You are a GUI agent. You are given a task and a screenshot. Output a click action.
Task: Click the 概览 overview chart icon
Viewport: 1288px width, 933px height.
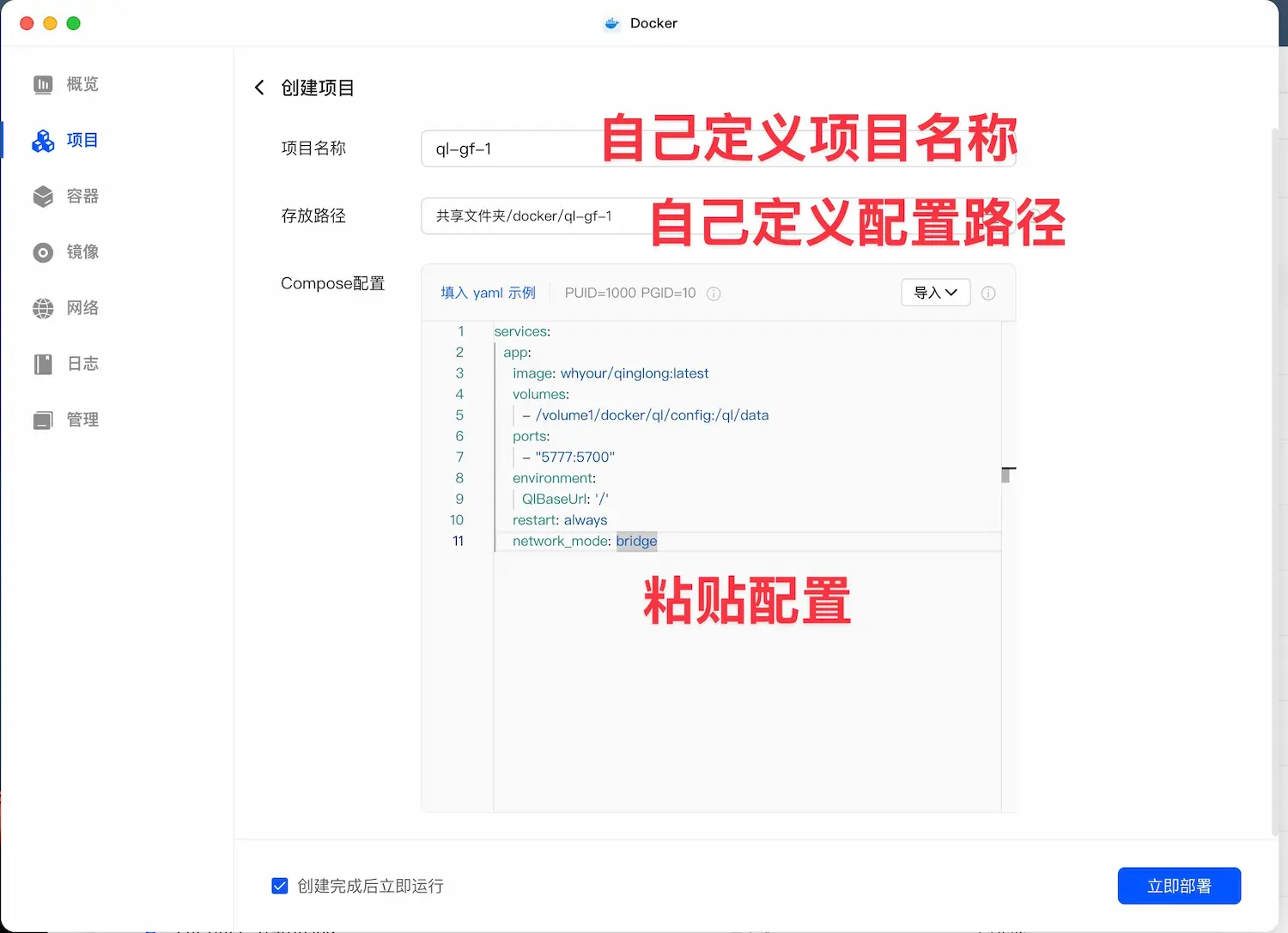tap(43, 84)
